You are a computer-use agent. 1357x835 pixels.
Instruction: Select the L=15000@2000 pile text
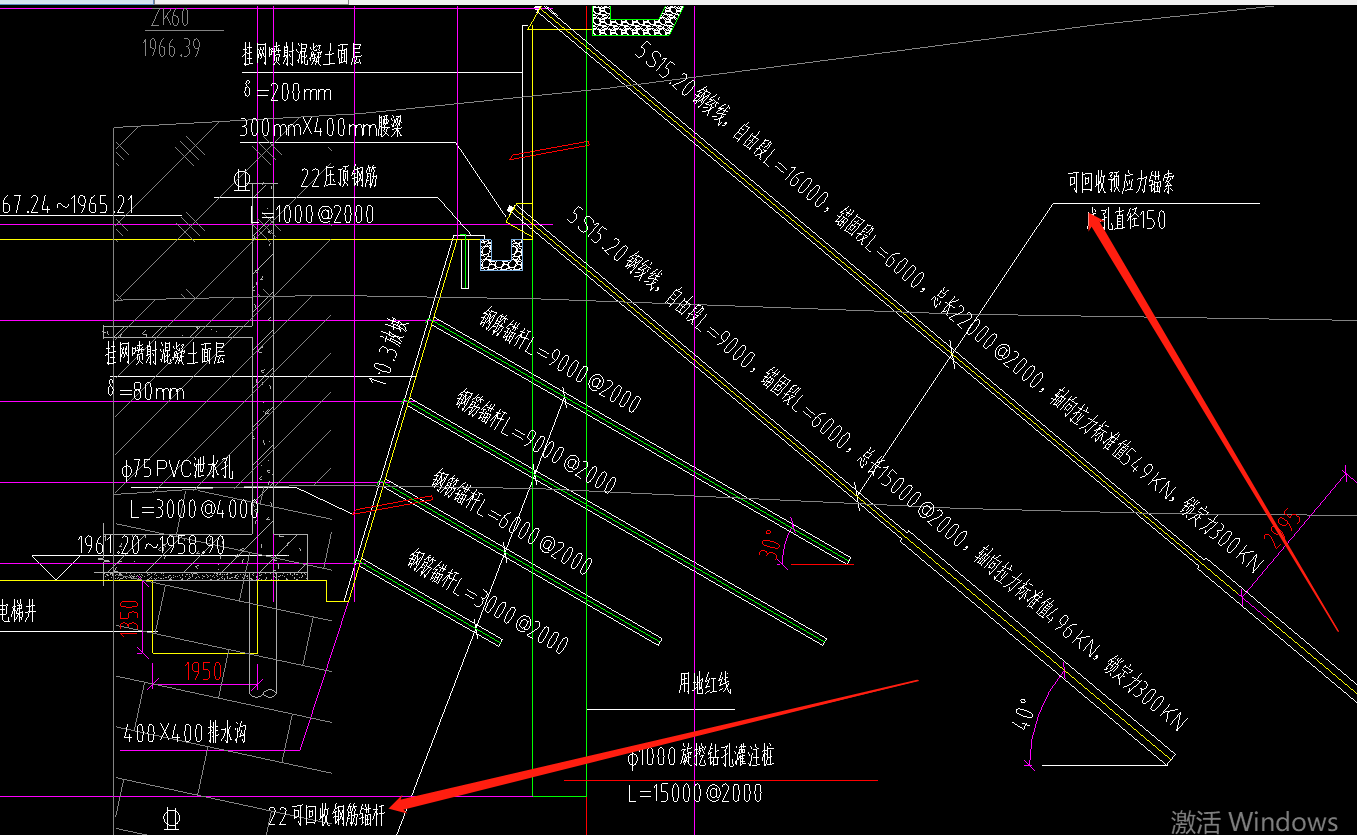click(x=694, y=794)
